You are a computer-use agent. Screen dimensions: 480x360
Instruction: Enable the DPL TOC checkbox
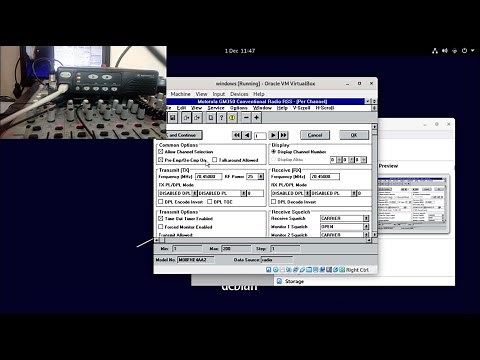pyautogui.click(x=210, y=202)
